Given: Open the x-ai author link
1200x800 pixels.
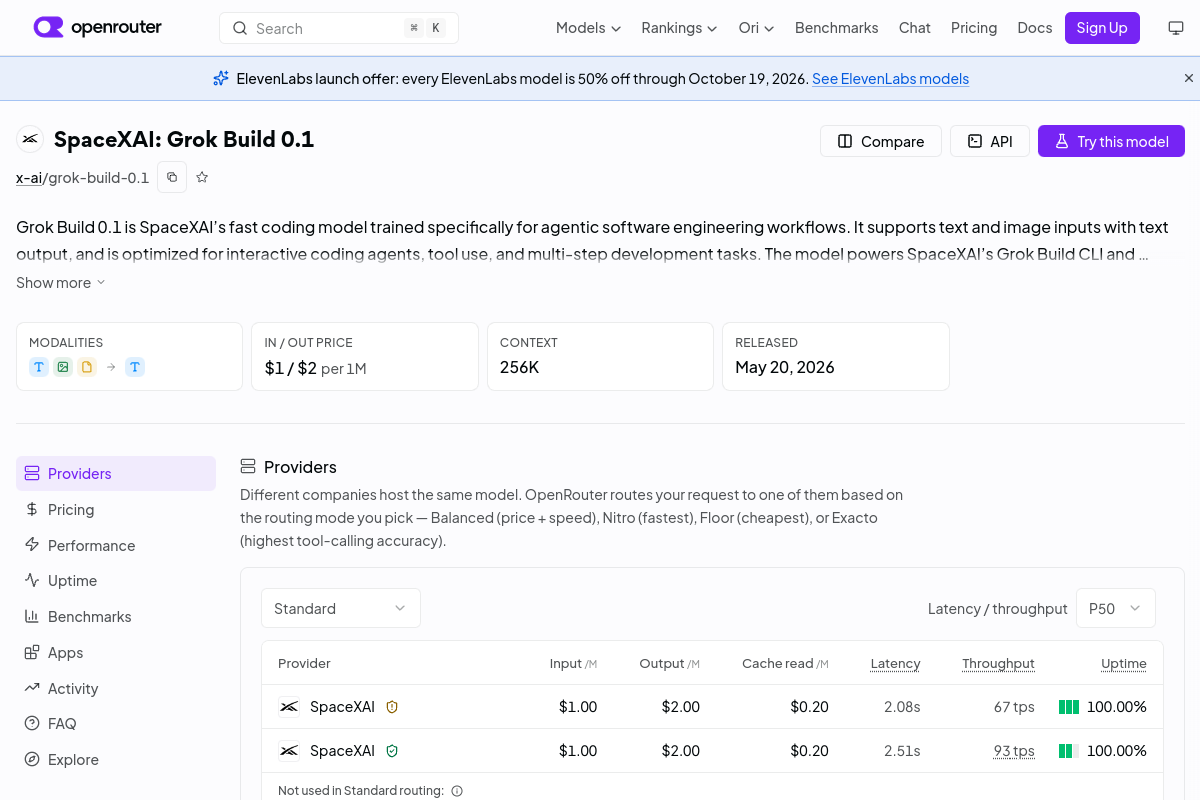Looking at the screenshot, I should (29, 178).
